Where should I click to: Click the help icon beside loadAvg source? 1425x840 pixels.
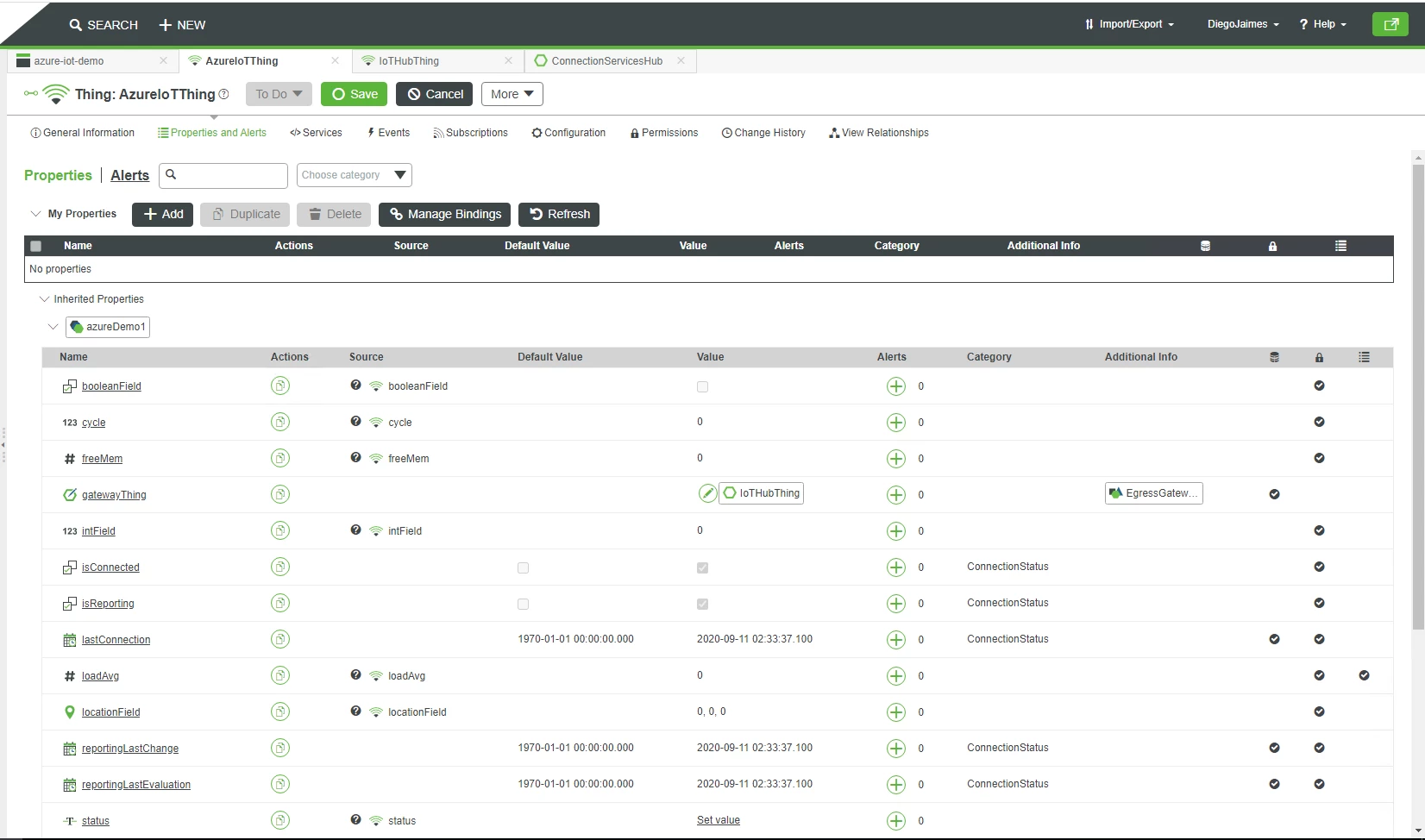point(355,674)
